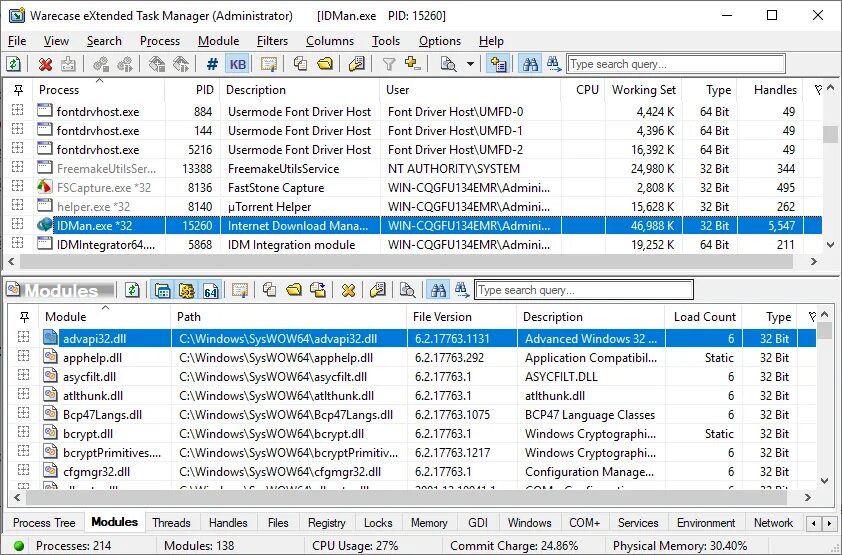Sort modules by the Path column header
This screenshot has width=842, height=555.
(x=289, y=317)
